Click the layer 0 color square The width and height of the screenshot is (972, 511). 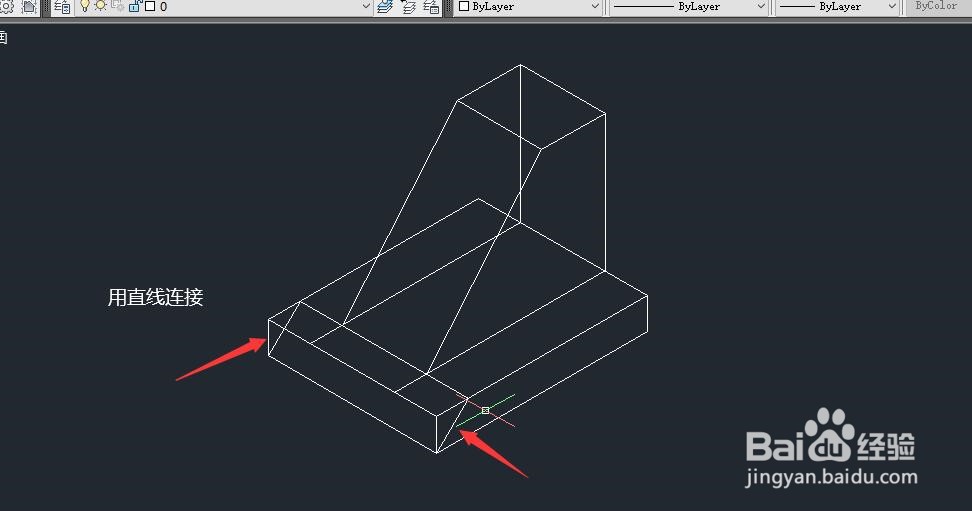point(149,7)
